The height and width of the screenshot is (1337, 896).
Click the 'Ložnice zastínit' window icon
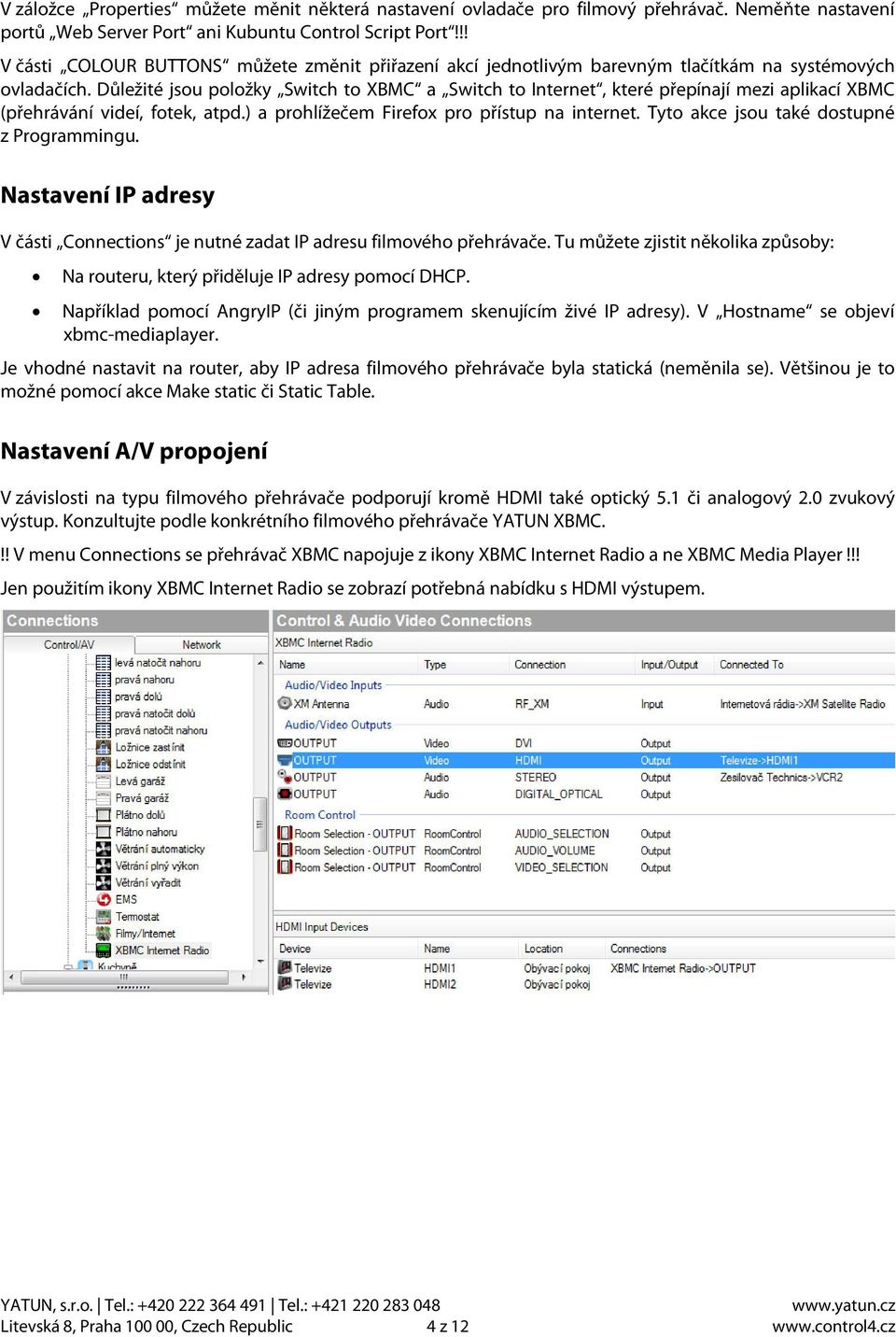click(104, 747)
